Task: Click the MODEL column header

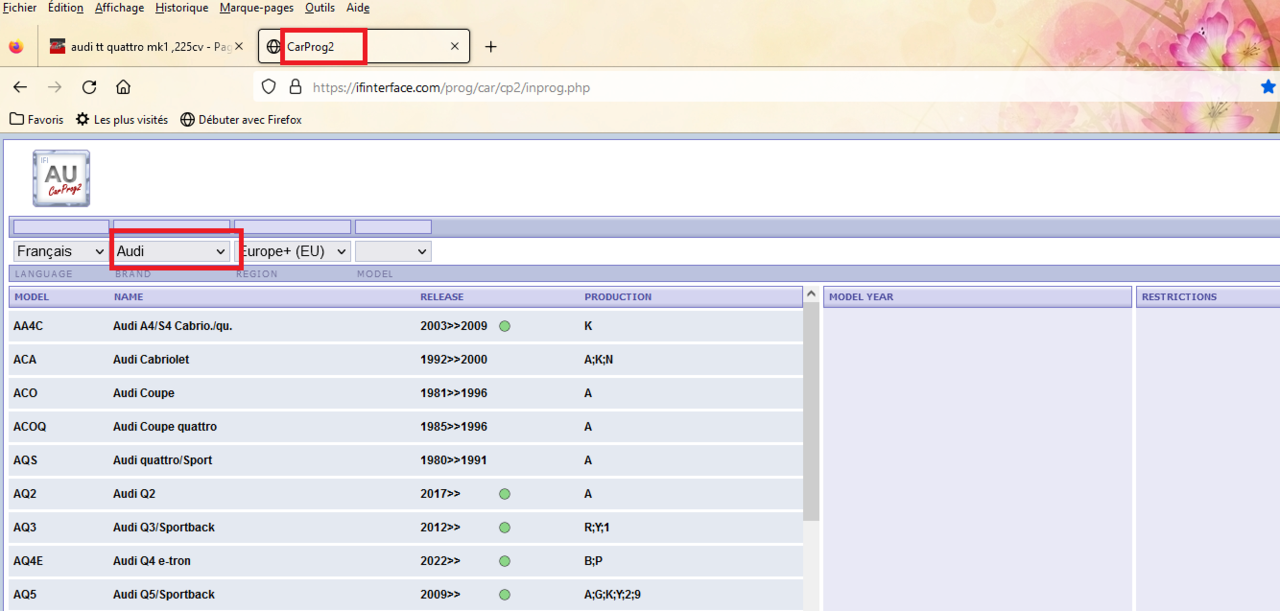Action: 32,297
